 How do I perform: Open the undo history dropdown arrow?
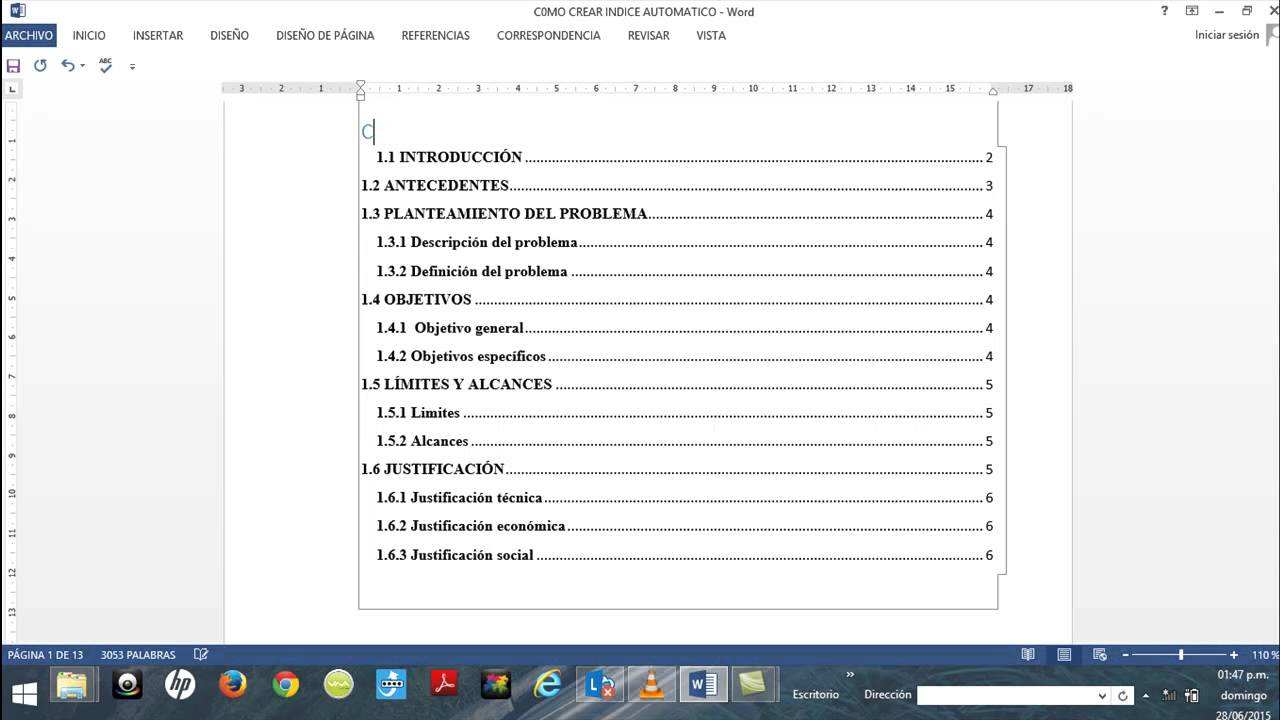(82, 66)
